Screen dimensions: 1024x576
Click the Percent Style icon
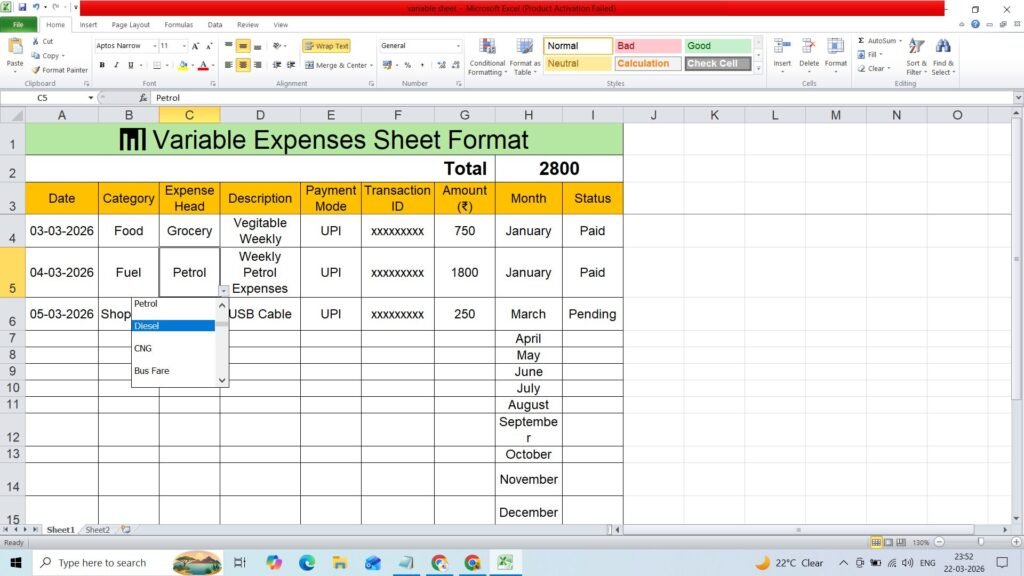(x=408, y=65)
